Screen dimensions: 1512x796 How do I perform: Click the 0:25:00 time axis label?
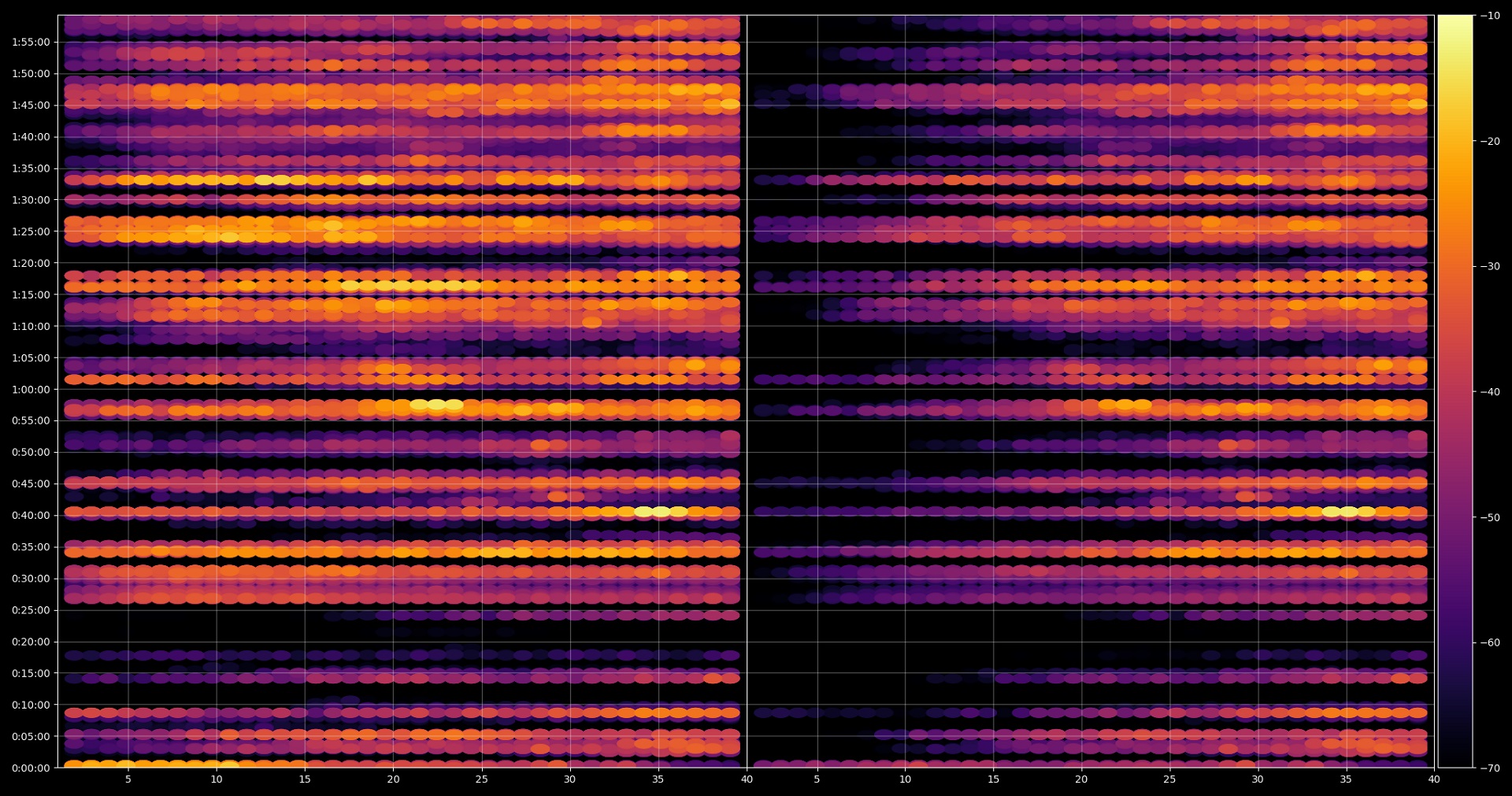click(31, 610)
